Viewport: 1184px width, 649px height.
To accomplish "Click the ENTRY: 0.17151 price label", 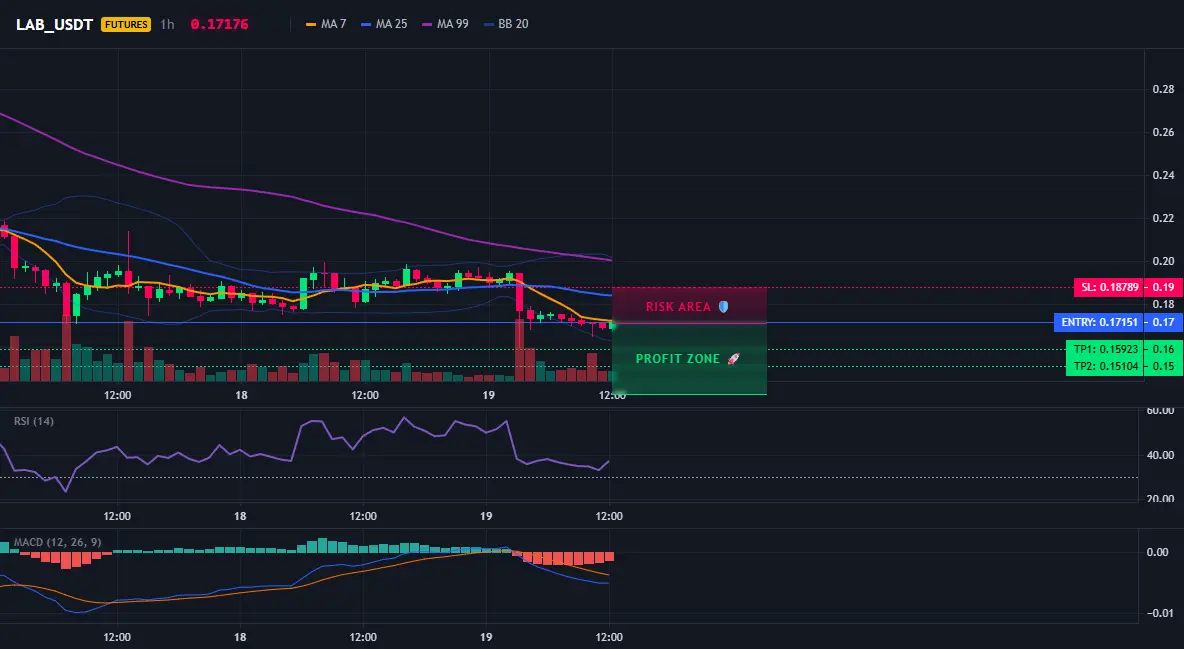I will tap(1099, 323).
